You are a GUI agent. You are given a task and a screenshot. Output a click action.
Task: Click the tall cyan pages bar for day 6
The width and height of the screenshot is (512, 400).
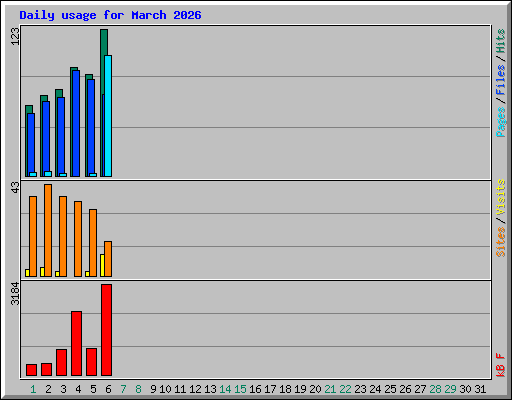click(x=108, y=116)
